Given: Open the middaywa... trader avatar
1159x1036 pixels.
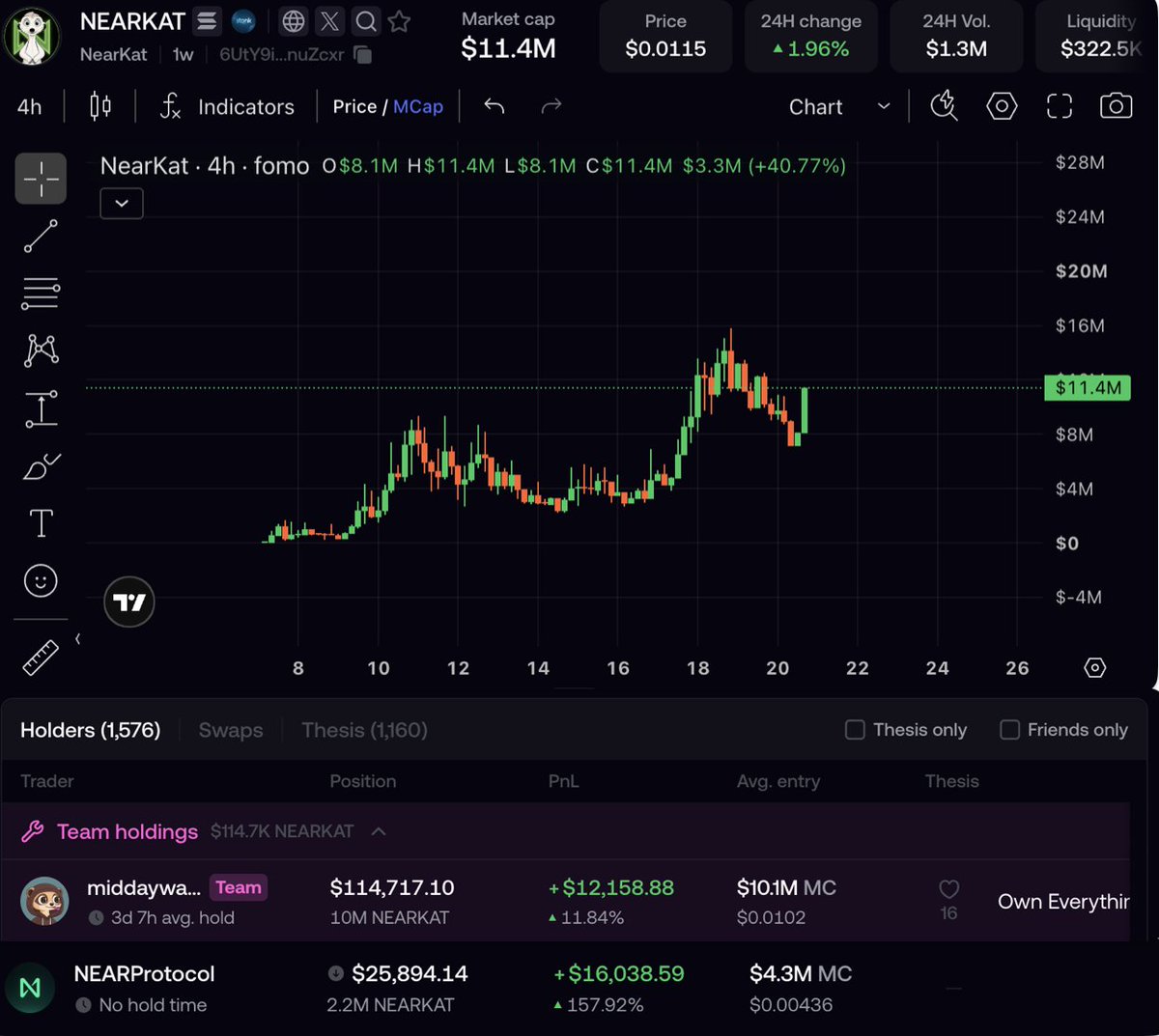Looking at the screenshot, I should [44, 901].
